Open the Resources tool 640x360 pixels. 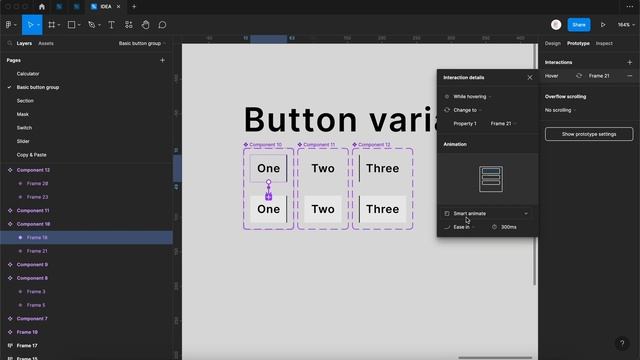click(129, 25)
